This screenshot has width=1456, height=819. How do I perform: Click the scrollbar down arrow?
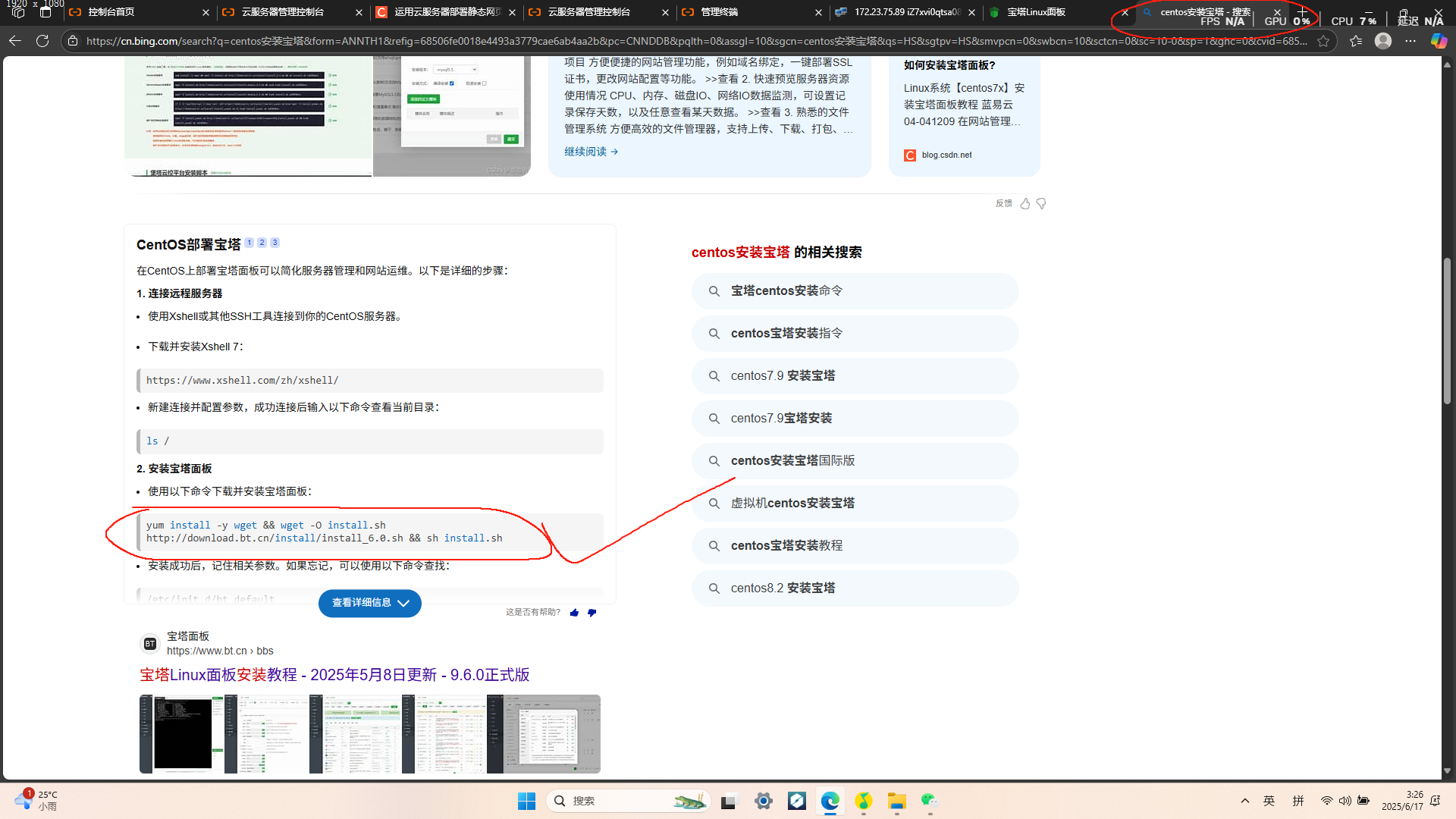(1447, 770)
